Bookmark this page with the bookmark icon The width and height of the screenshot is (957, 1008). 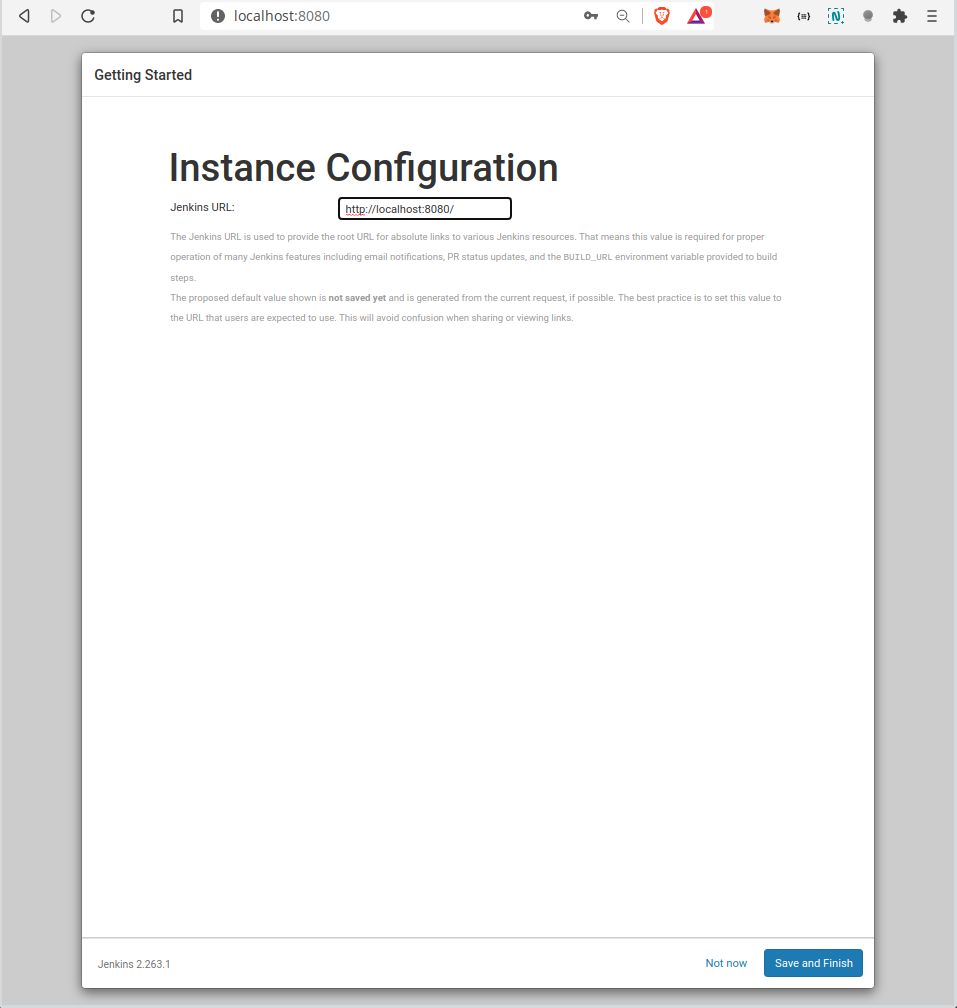tap(178, 16)
